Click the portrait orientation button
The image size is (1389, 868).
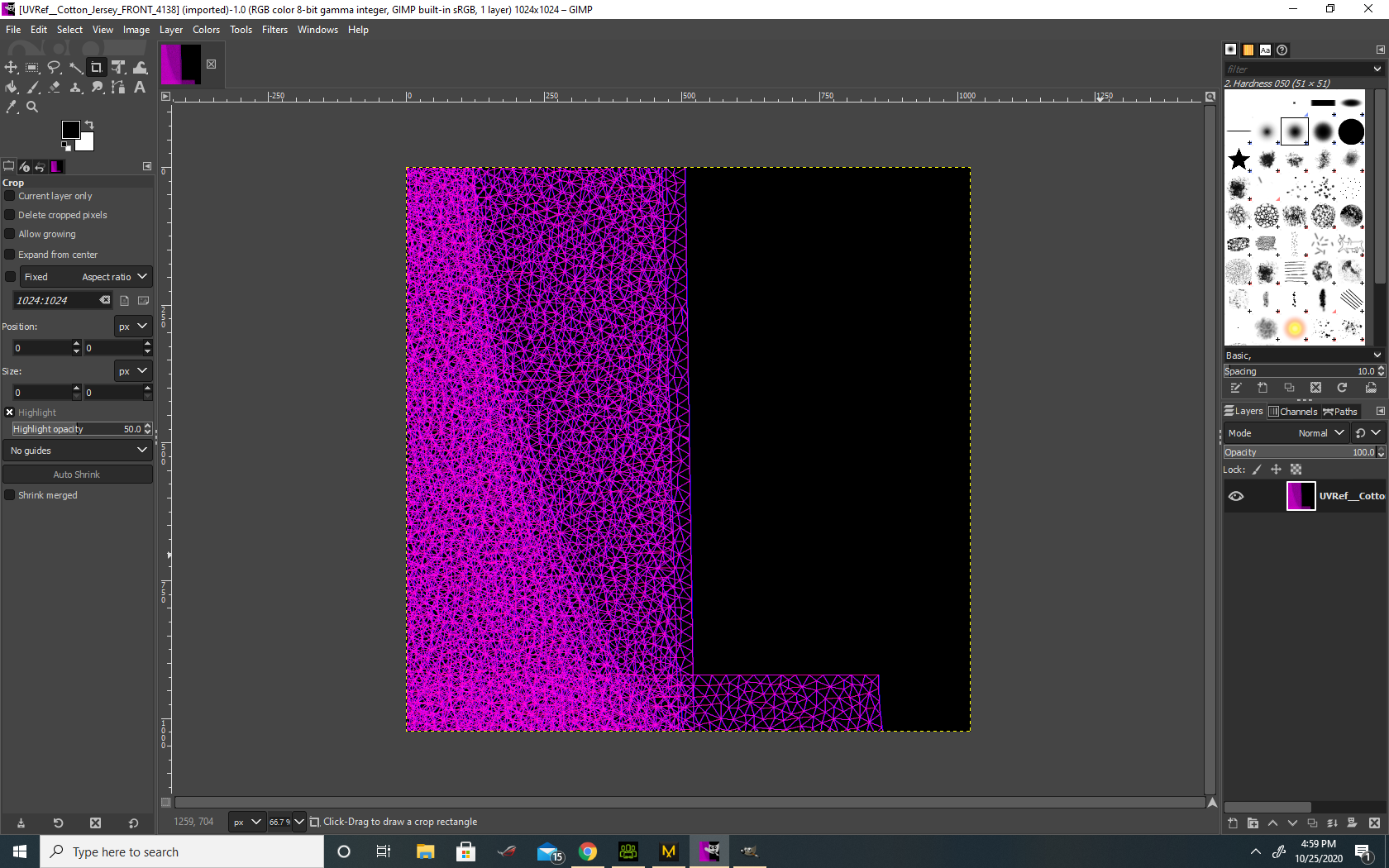pyautogui.click(x=124, y=301)
